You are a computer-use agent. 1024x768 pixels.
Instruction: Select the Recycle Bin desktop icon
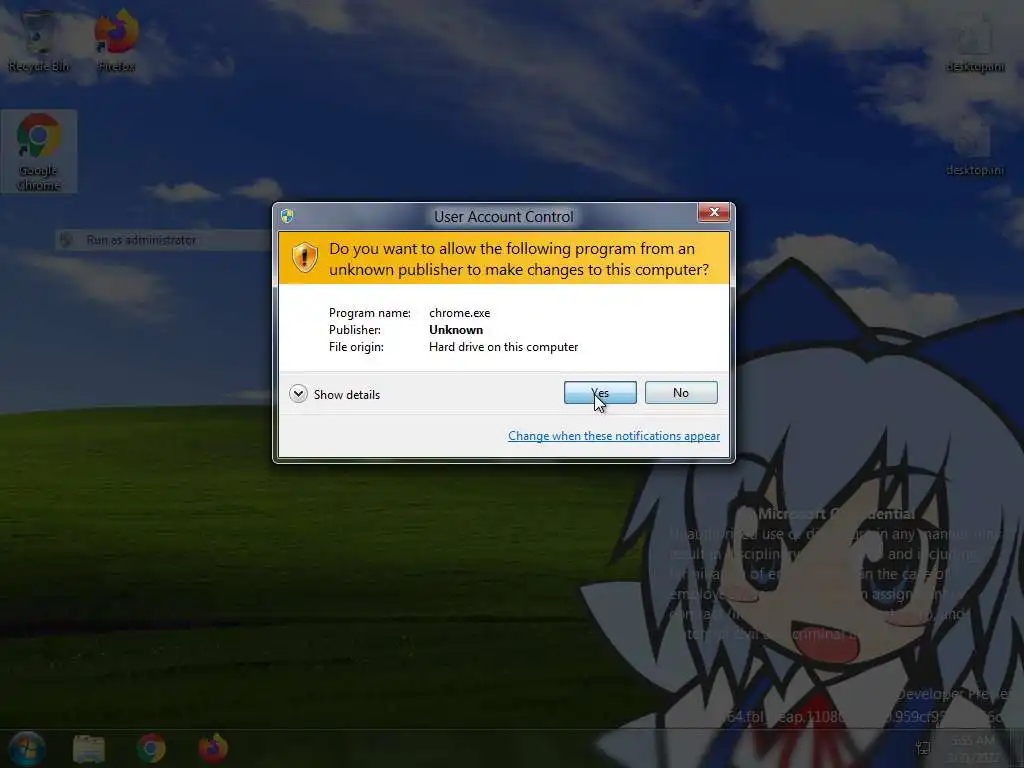[39, 40]
